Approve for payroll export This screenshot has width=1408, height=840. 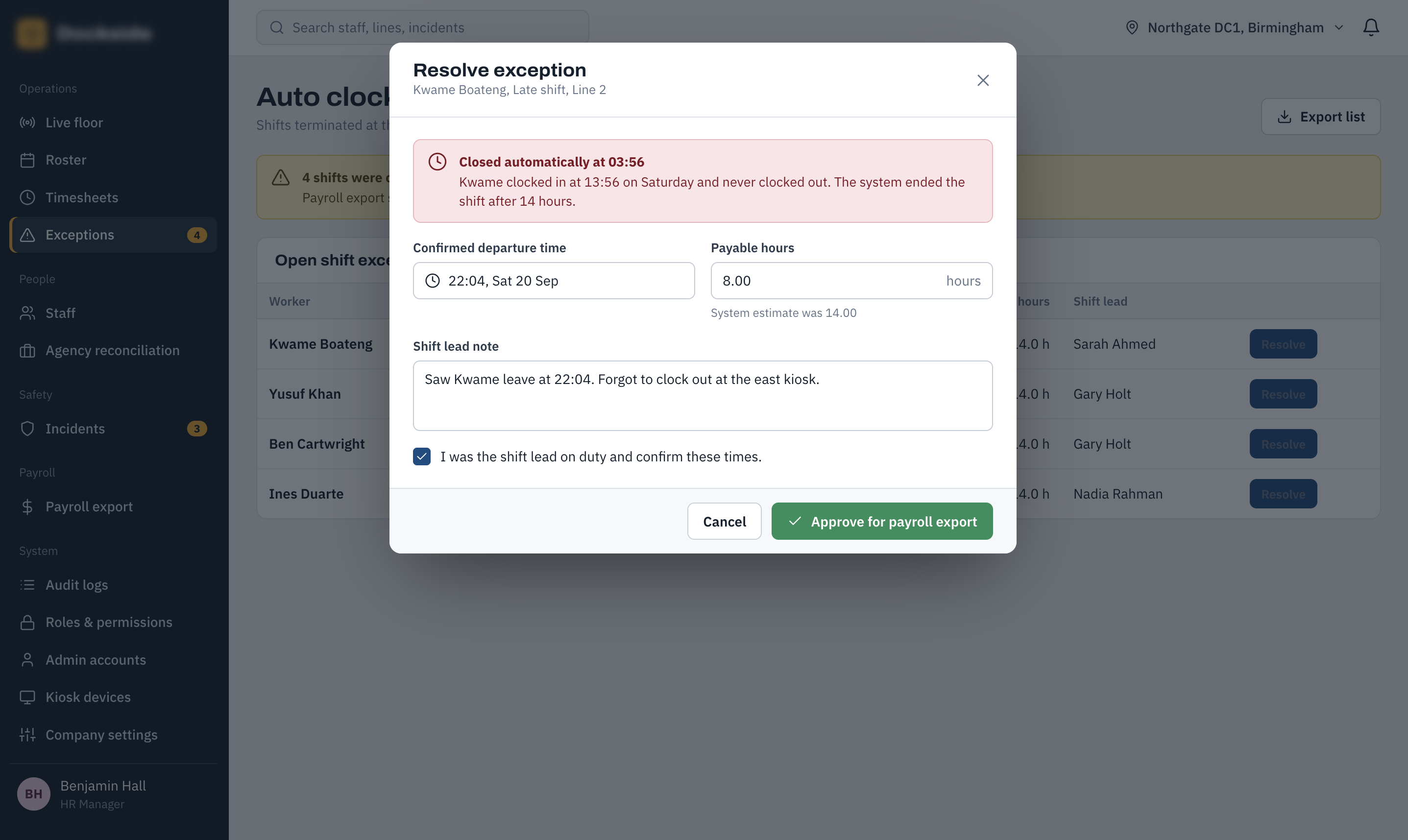tap(881, 521)
